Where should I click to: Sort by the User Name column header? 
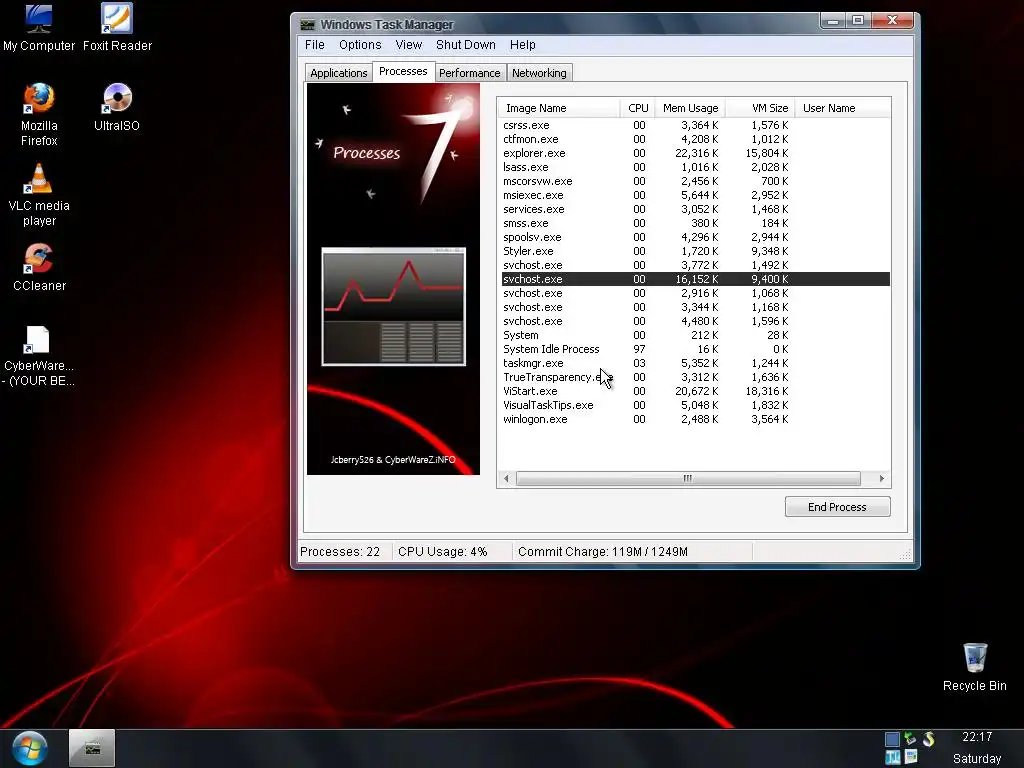(842, 108)
